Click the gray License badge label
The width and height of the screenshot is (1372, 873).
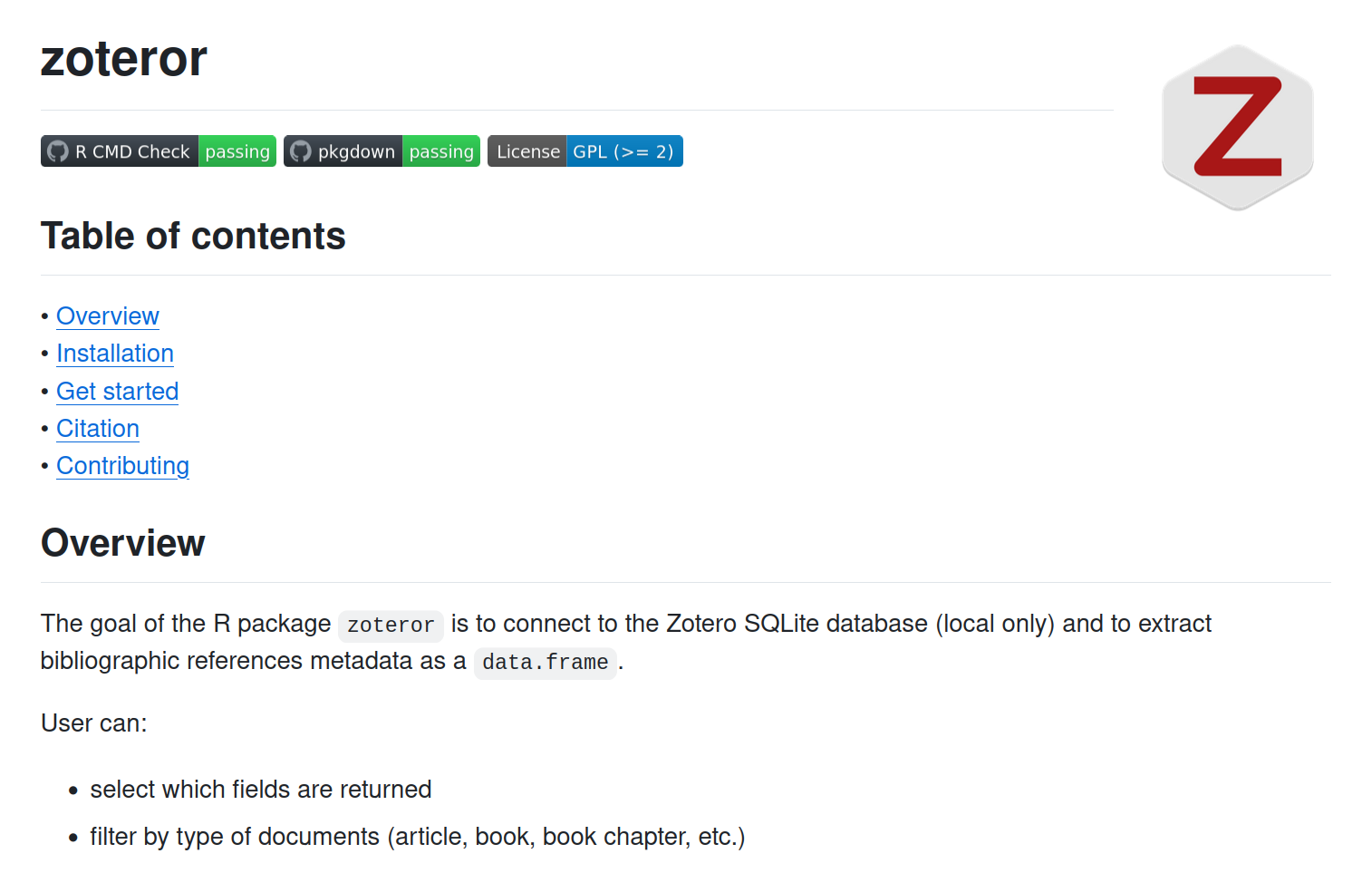click(527, 151)
